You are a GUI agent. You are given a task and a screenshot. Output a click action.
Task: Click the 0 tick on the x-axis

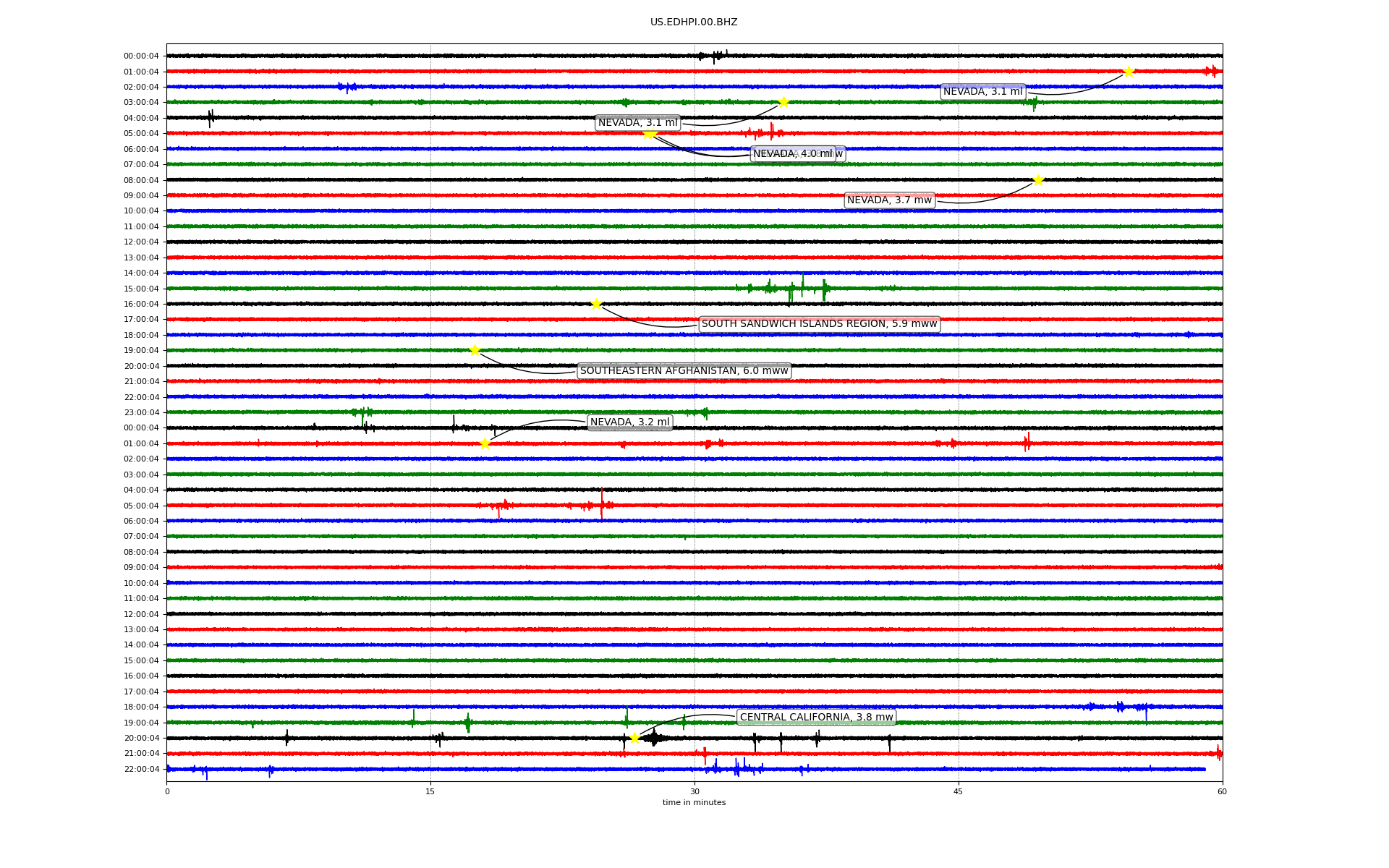pos(167,791)
